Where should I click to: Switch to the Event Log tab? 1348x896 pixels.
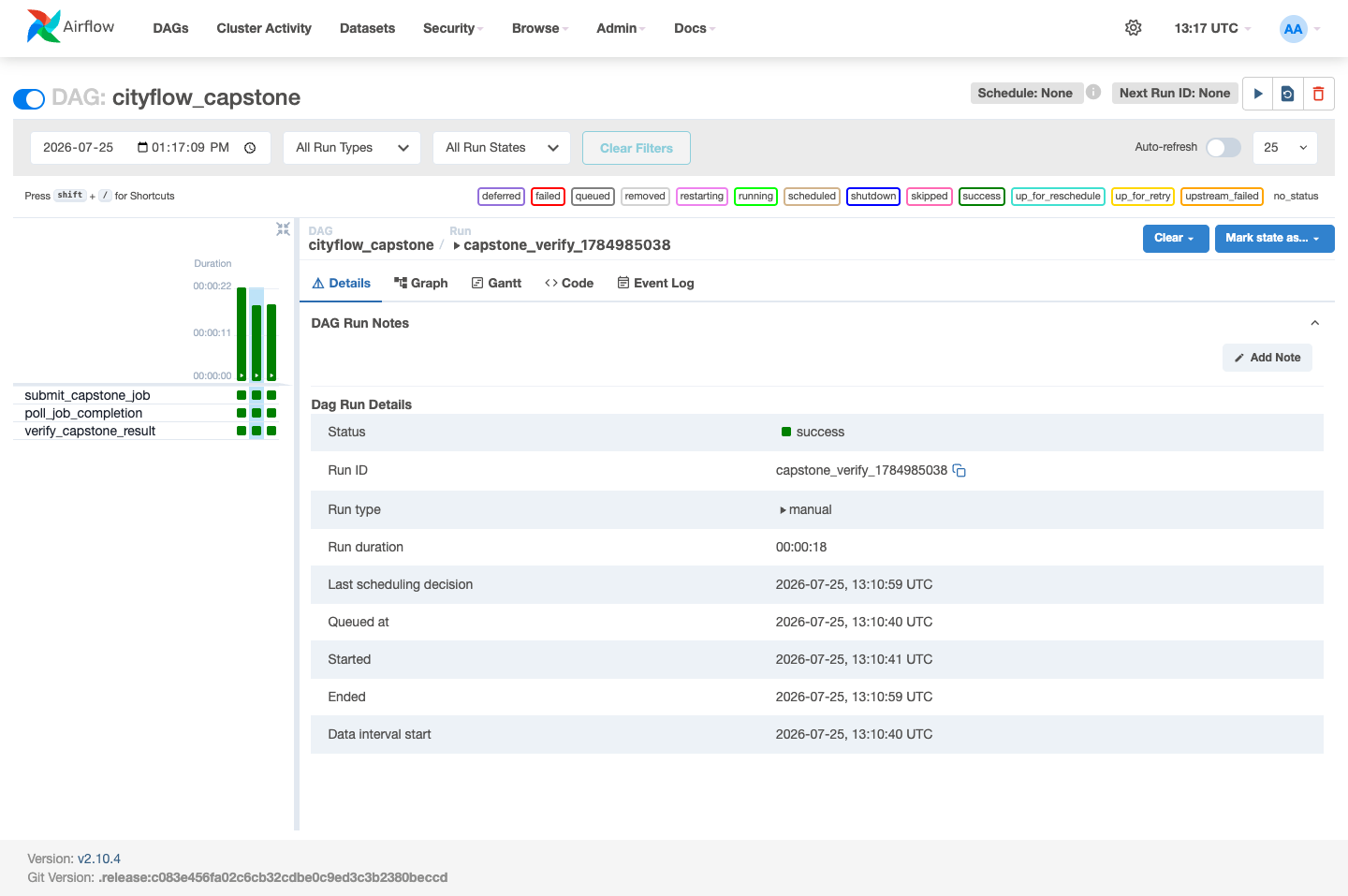pos(655,284)
